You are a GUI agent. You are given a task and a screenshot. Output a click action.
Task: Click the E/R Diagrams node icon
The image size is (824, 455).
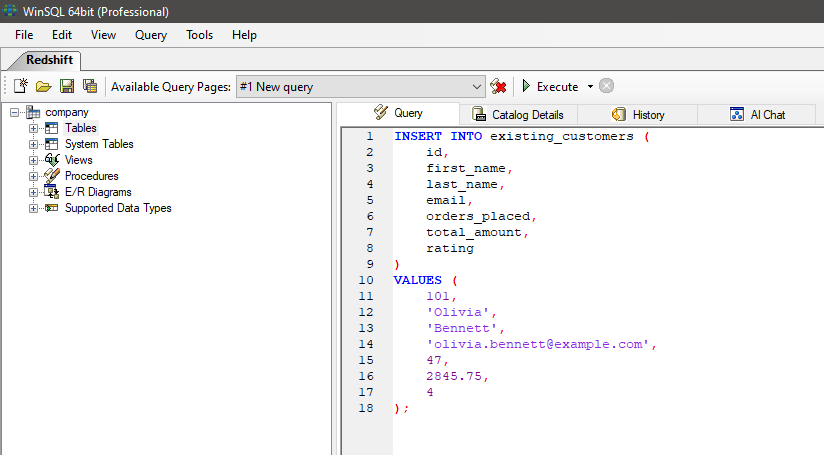coord(52,192)
